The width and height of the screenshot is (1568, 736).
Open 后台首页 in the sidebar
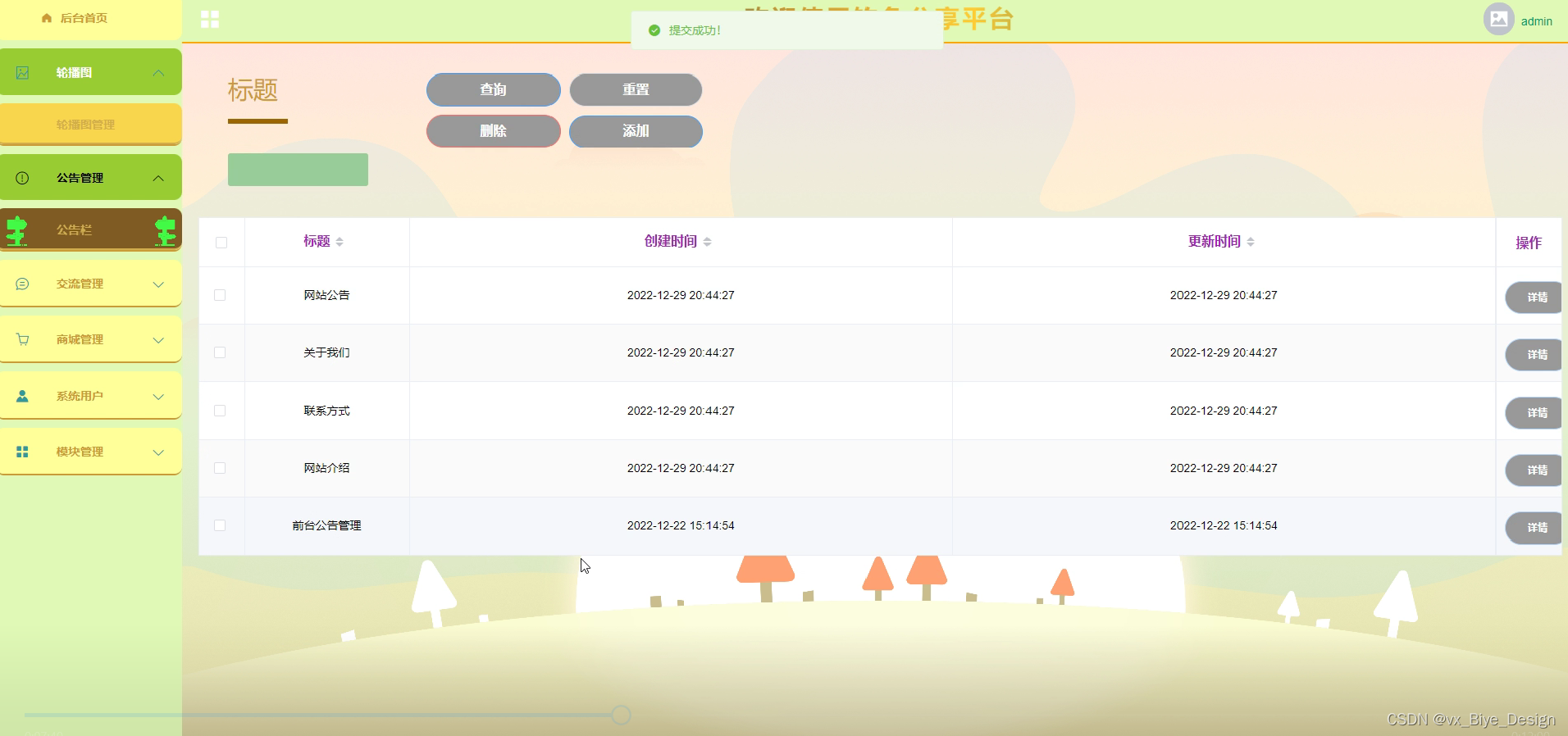91,19
